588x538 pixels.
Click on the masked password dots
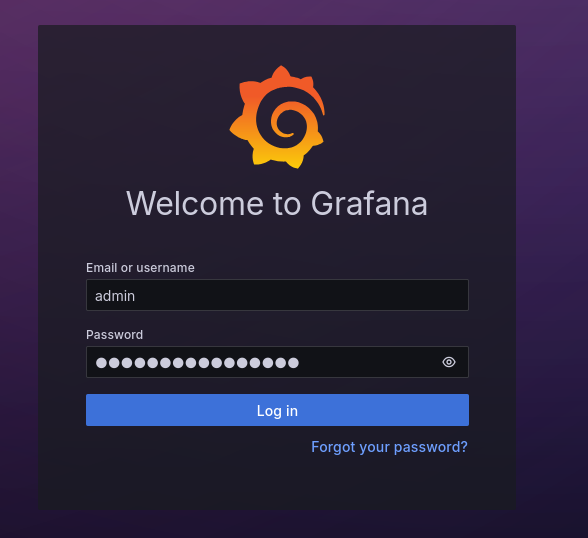(197, 363)
